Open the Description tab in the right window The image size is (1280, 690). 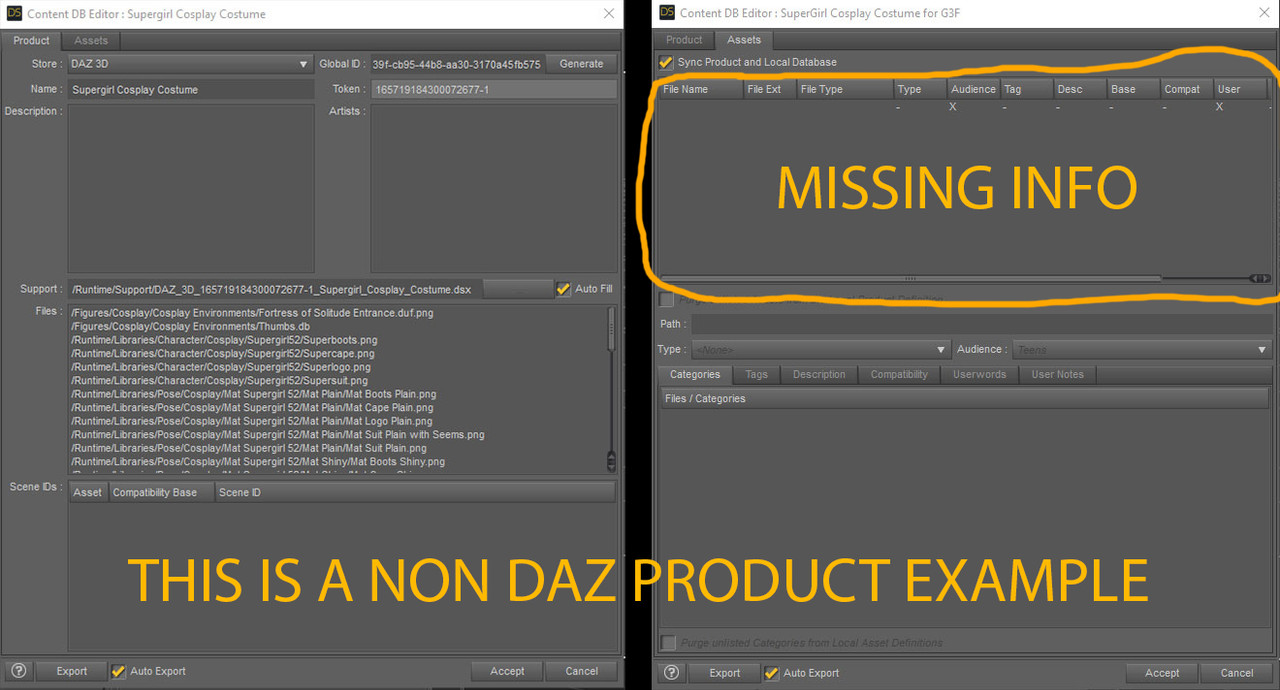[819, 375]
